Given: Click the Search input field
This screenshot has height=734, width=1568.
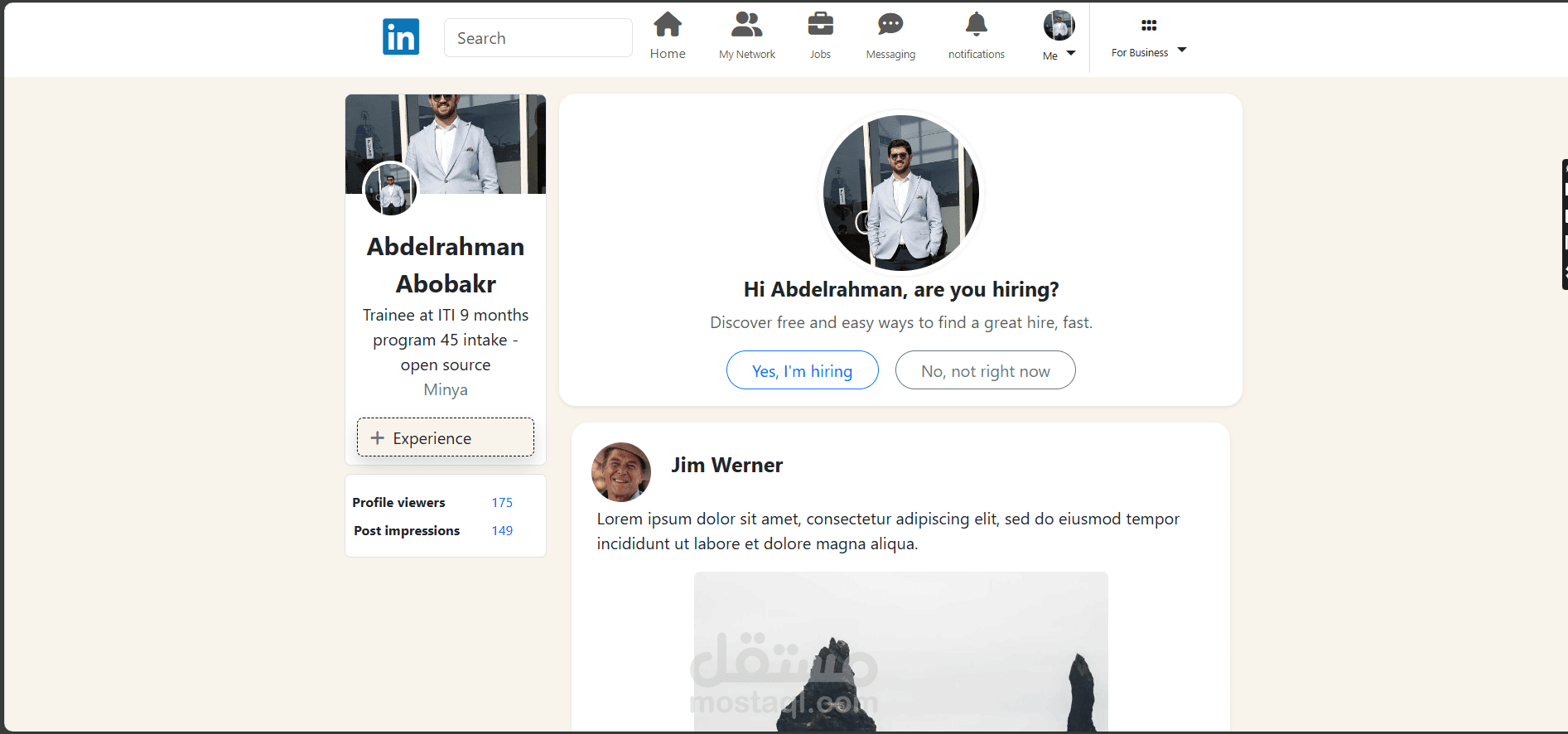Looking at the screenshot, I should [x=538, y=38].
